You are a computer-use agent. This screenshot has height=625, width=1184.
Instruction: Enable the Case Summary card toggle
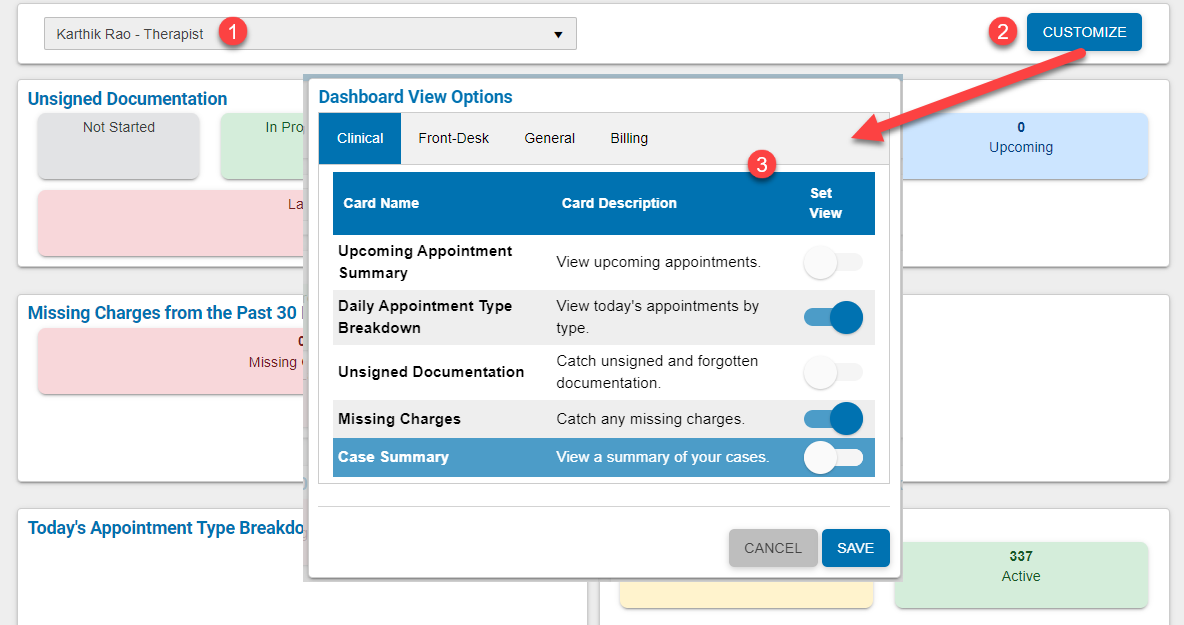(833, 456)
